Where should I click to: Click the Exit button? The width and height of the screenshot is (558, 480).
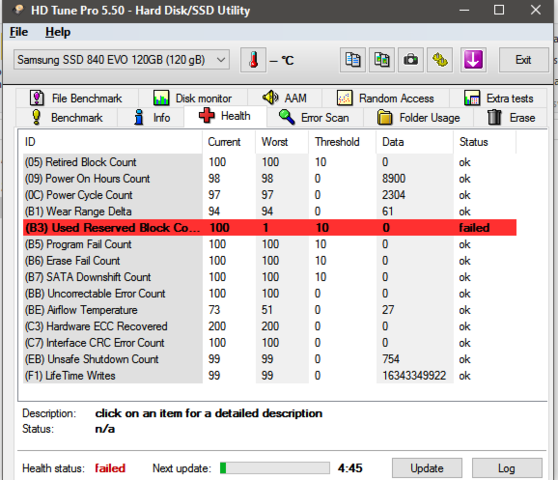click(x=523, y=60)
